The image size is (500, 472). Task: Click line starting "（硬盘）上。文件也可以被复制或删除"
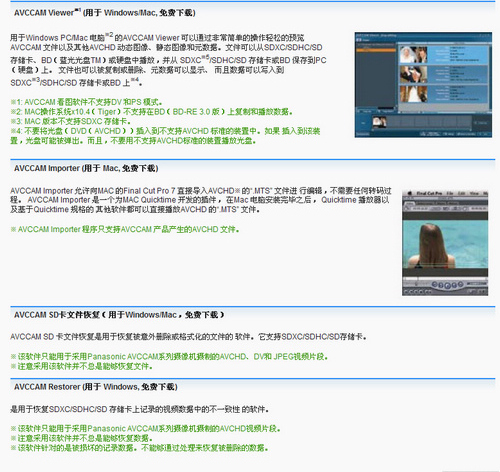(147, 70)
